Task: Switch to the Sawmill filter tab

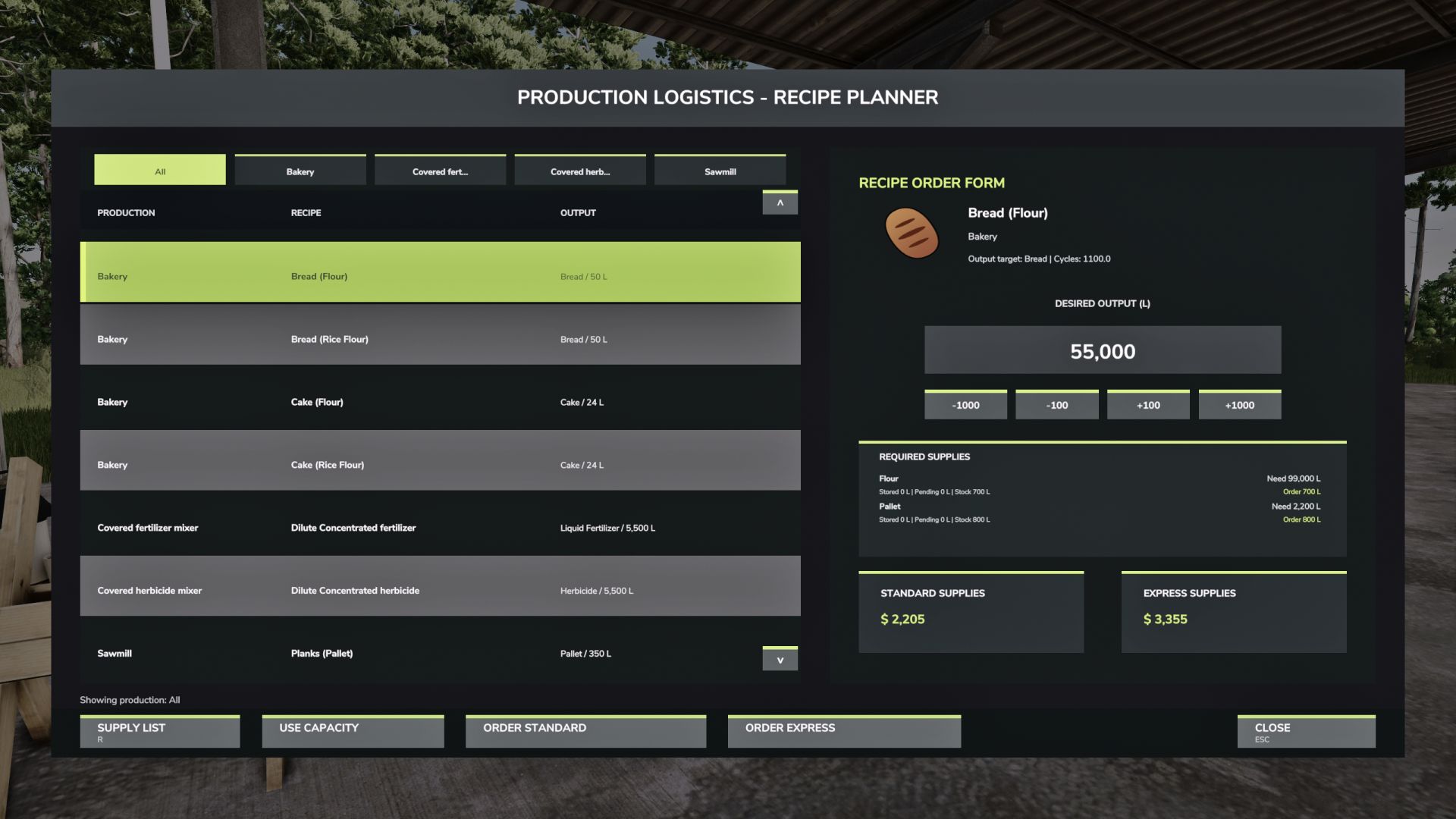Action: tap(720, 170)
